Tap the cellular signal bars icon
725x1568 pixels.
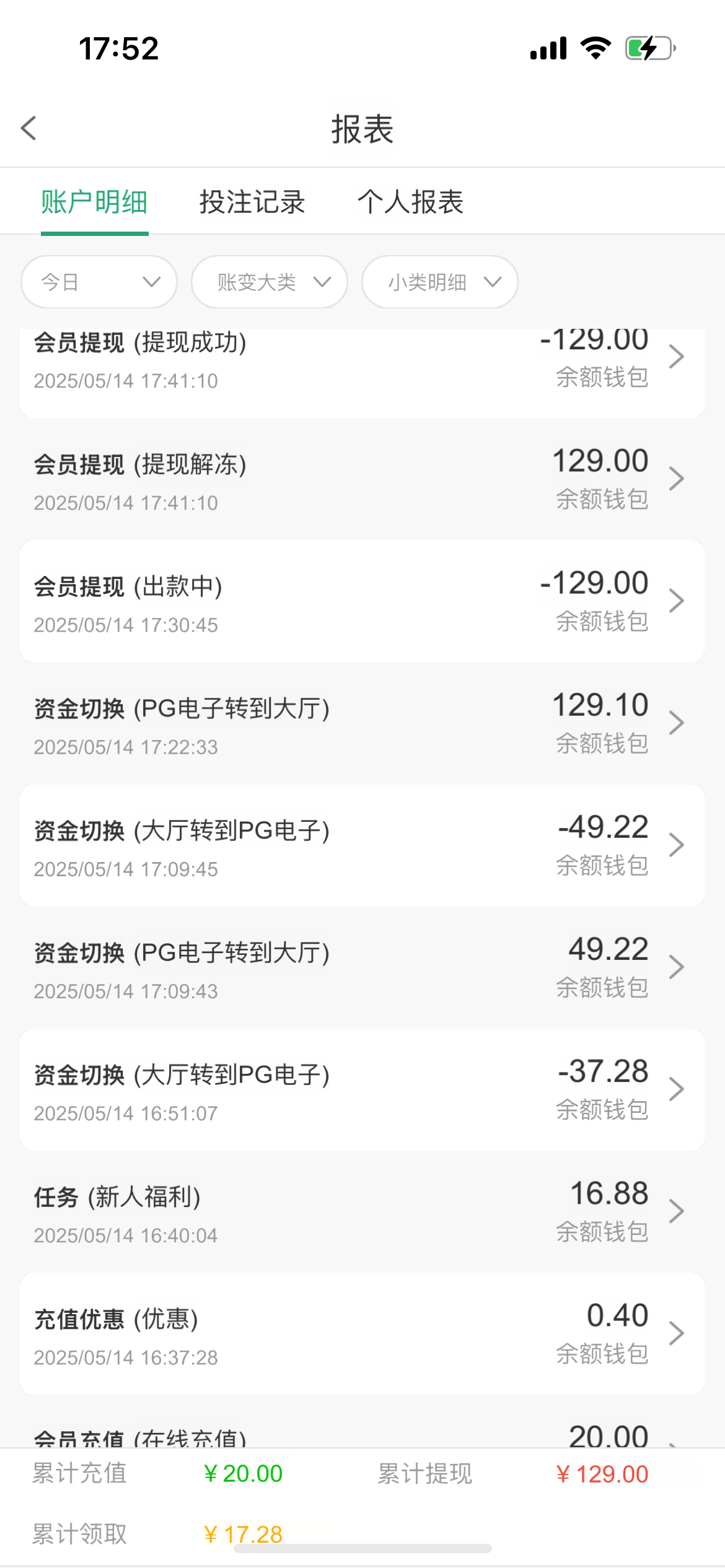click(x=548, y=48)
